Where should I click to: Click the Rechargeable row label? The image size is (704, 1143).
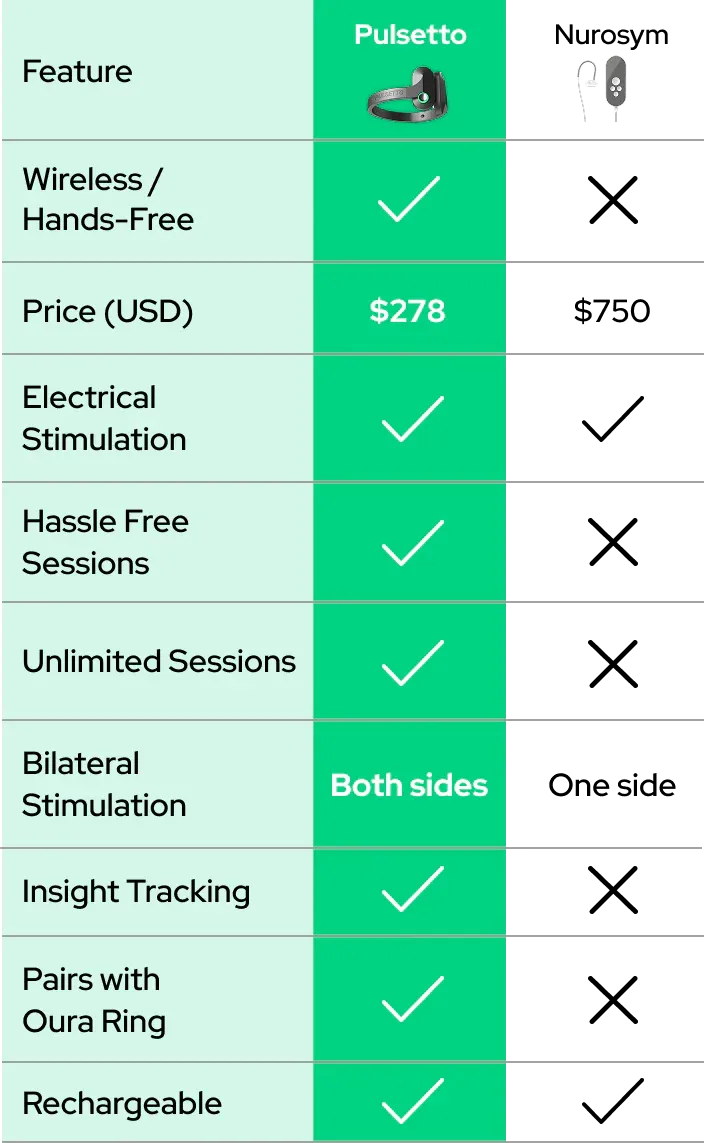[x=122, y=1103]
